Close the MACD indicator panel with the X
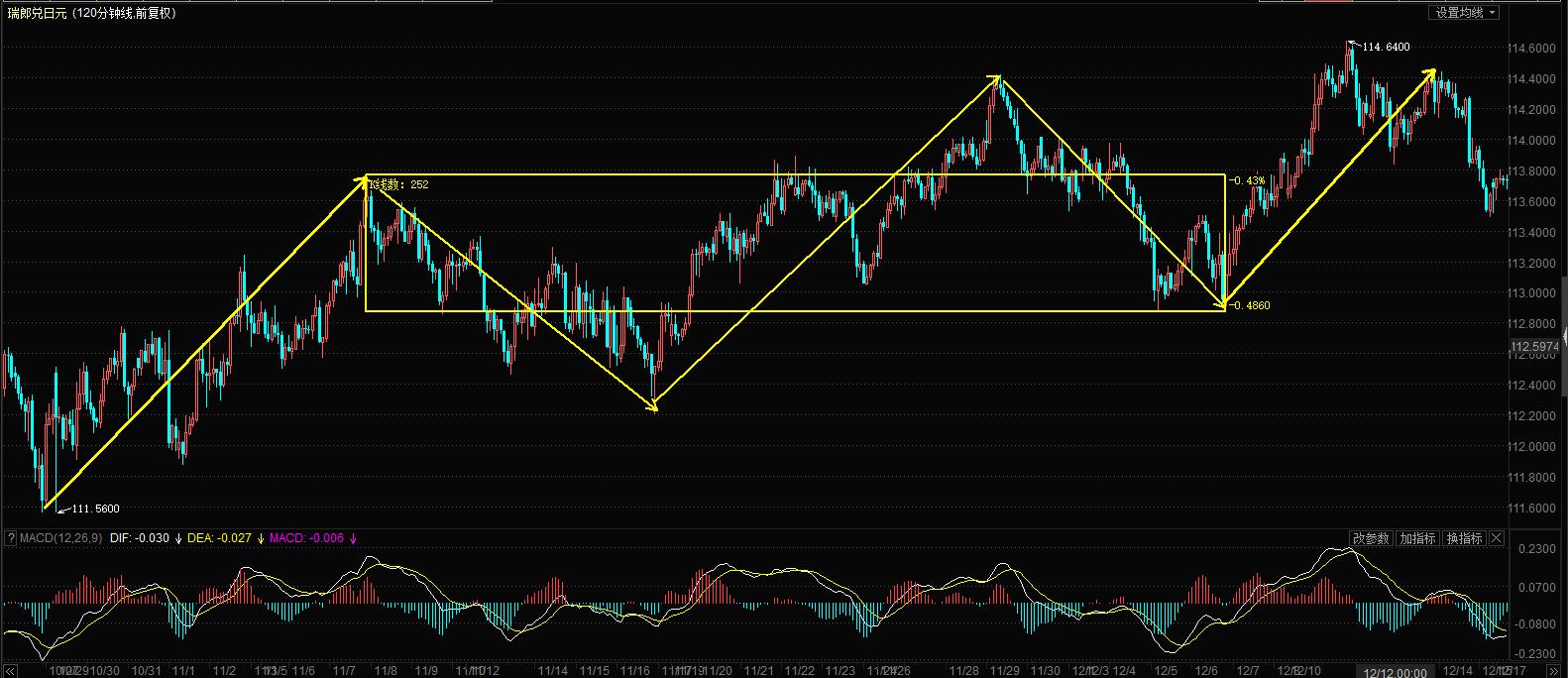The width and height of the screenshot is (1568, 678). (x=1497, y=538)
